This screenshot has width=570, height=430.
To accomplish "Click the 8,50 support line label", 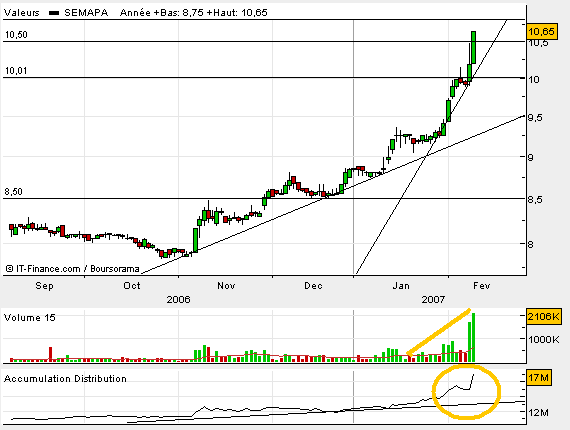I will pyautogui.click(x=13, y=192).
